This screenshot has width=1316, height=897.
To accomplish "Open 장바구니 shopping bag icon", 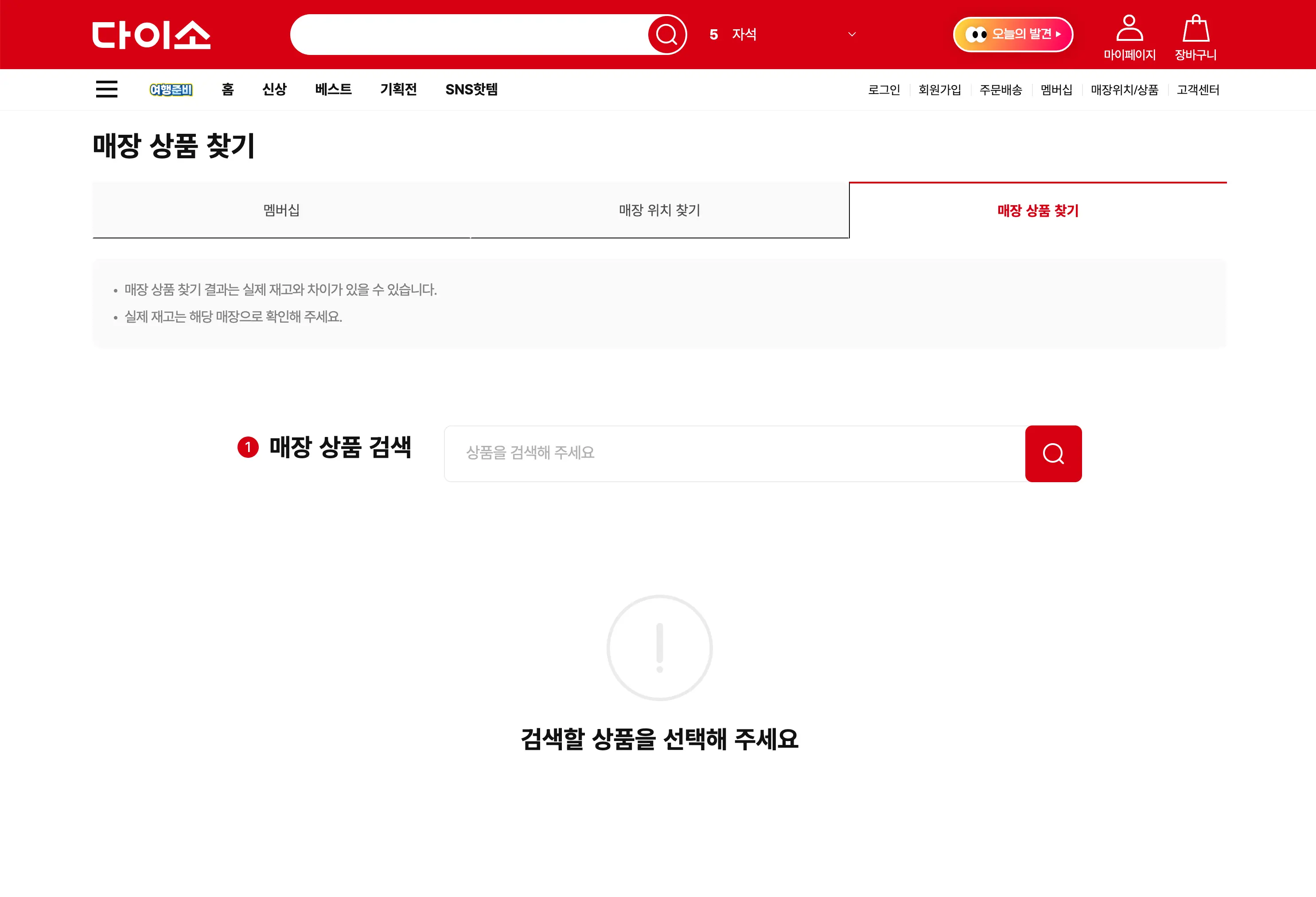I will [1195, 37].
